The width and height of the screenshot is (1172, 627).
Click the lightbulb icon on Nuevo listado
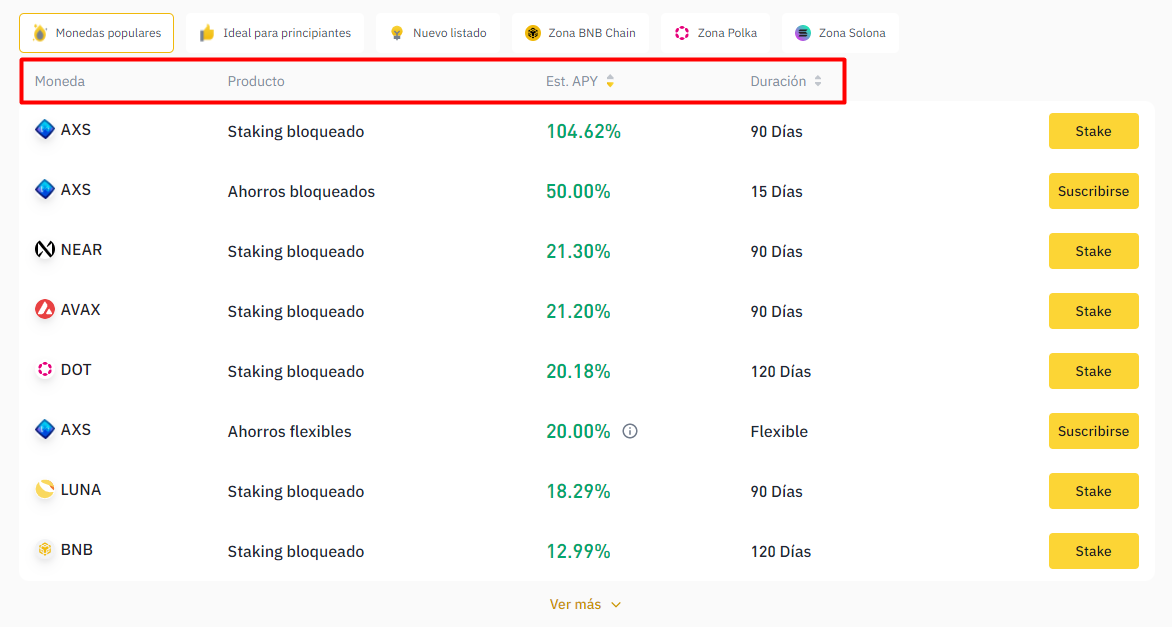click(397, 33)
